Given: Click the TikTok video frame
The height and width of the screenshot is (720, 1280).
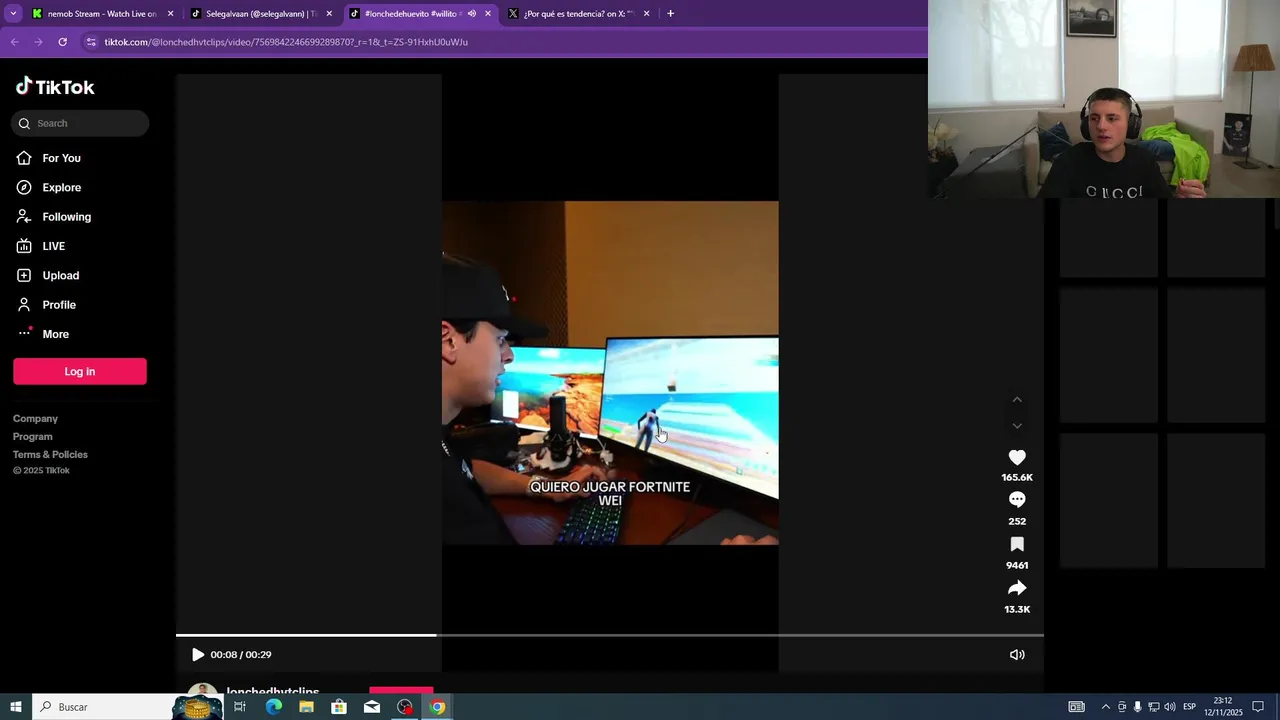Looking at the screenshot, I should pos(610,373).
